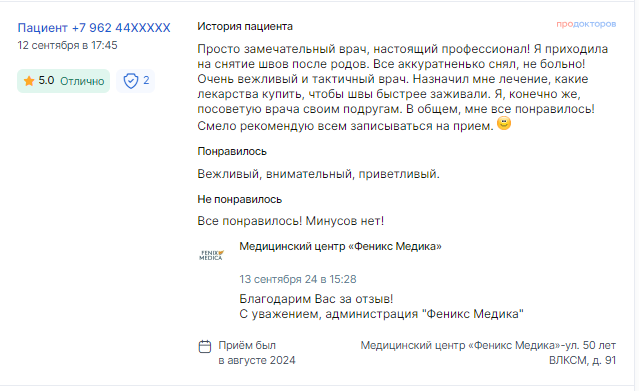Click the 5.0 Отлично rating badge
This screenshot has height=391, width=639.
point(64,81)
